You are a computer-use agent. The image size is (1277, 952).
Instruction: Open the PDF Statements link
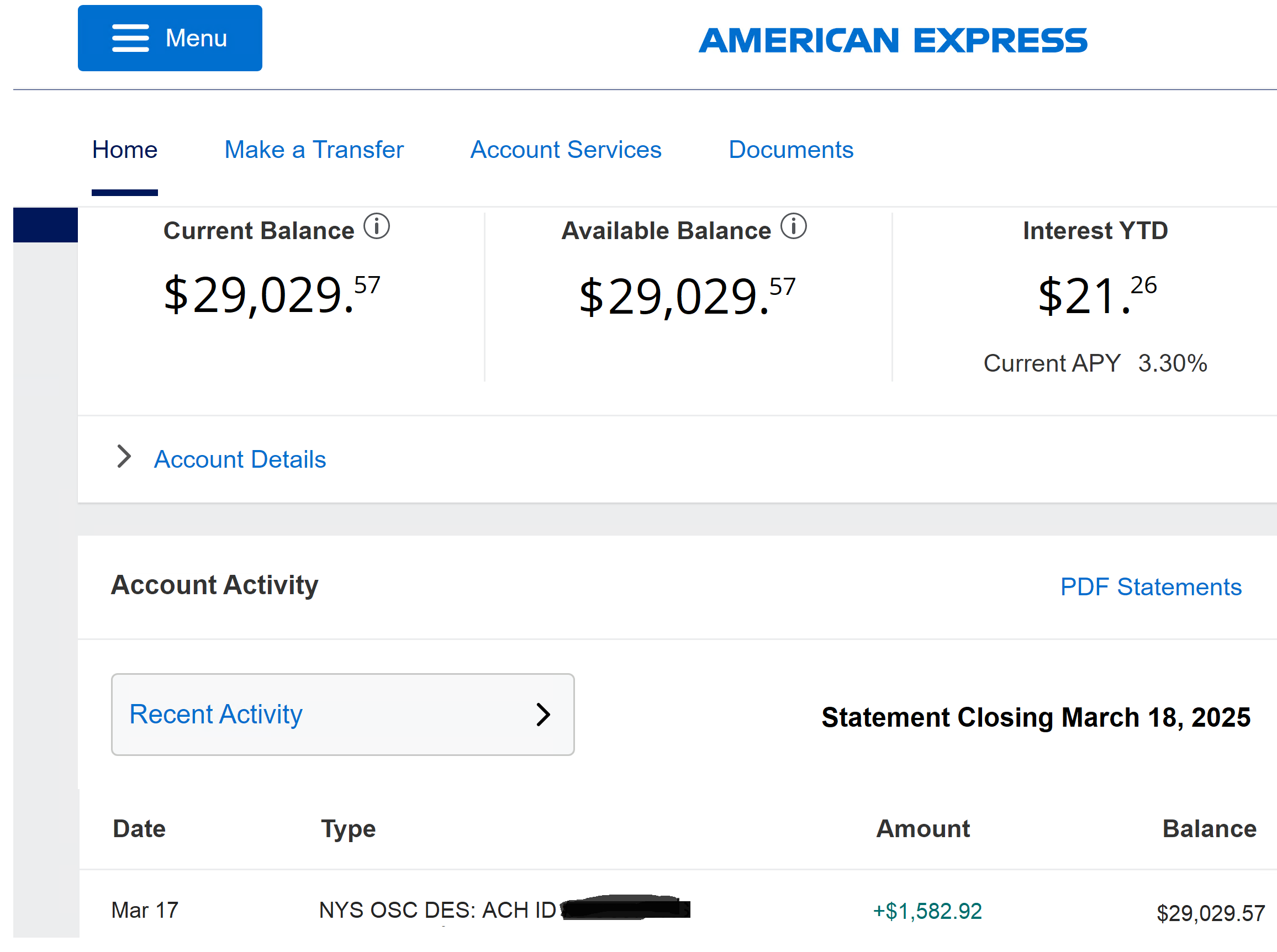(1151, 587)
